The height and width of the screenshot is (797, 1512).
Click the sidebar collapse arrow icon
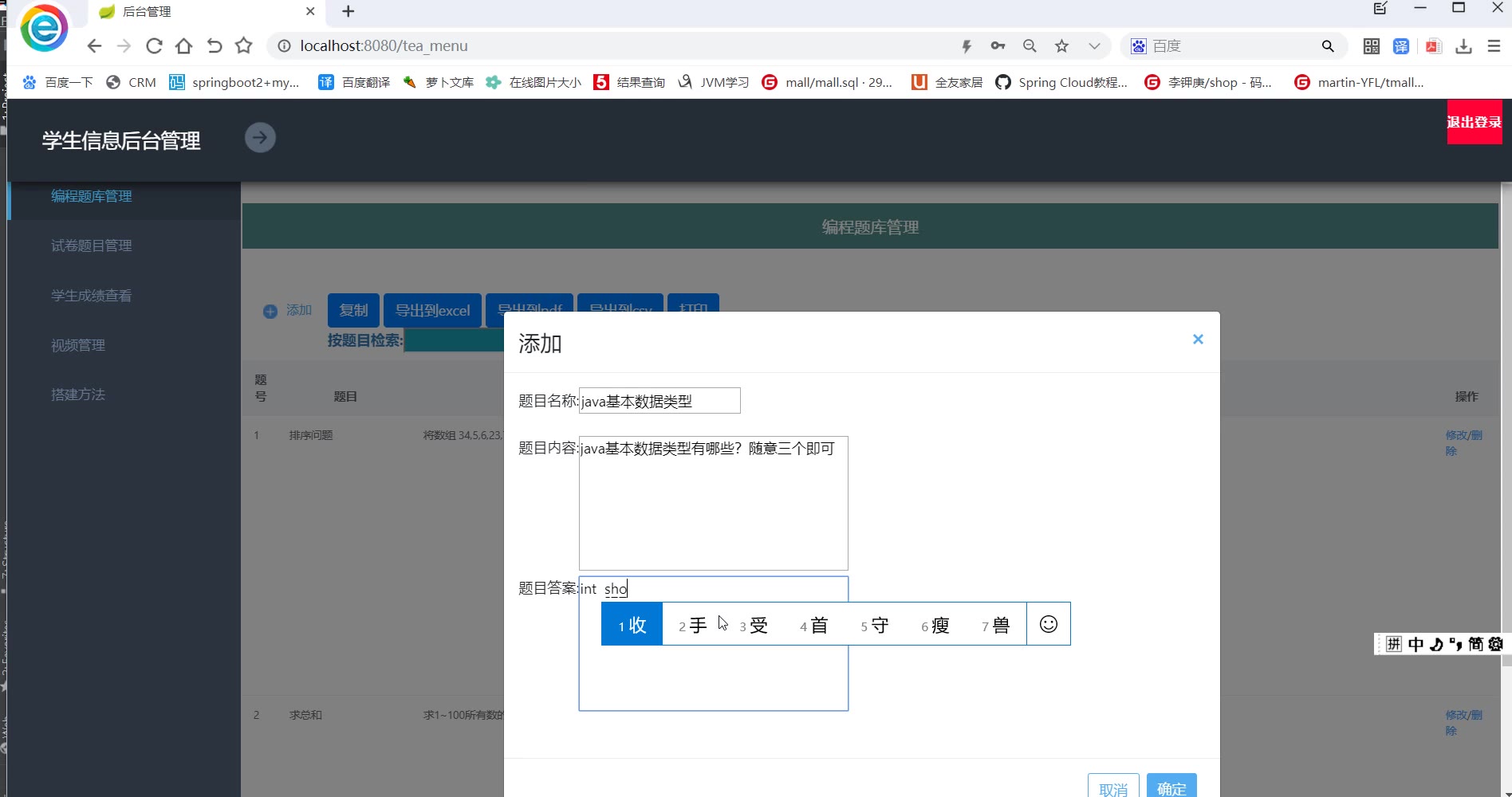[x=260, y=138]
